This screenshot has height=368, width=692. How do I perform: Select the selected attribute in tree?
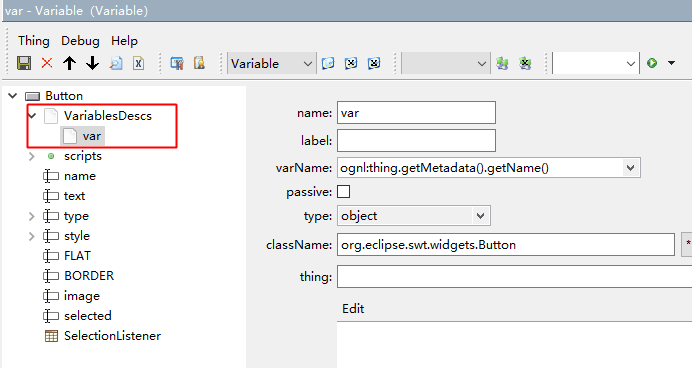pyautogui.click(x=87, y=316)
